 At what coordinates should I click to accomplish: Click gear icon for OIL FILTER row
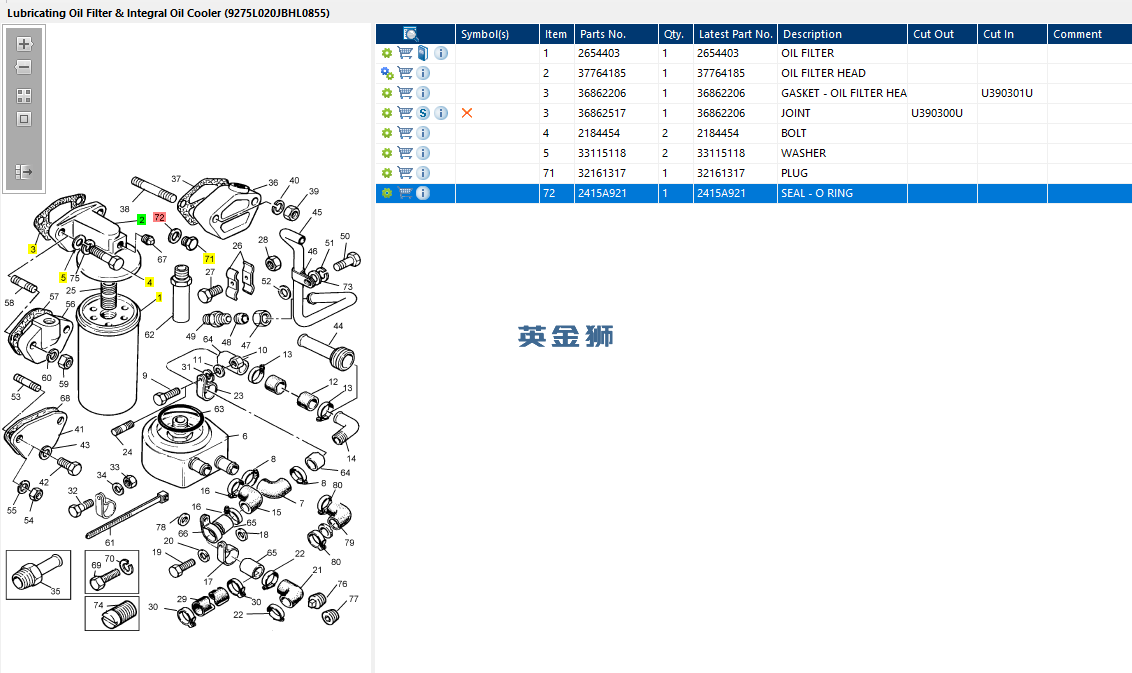click(x=387, y=53)
